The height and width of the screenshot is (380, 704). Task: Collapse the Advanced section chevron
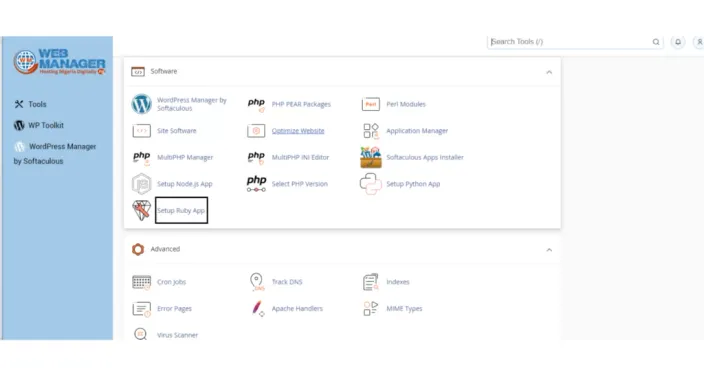pyautogui.click(x=549, y=250)
